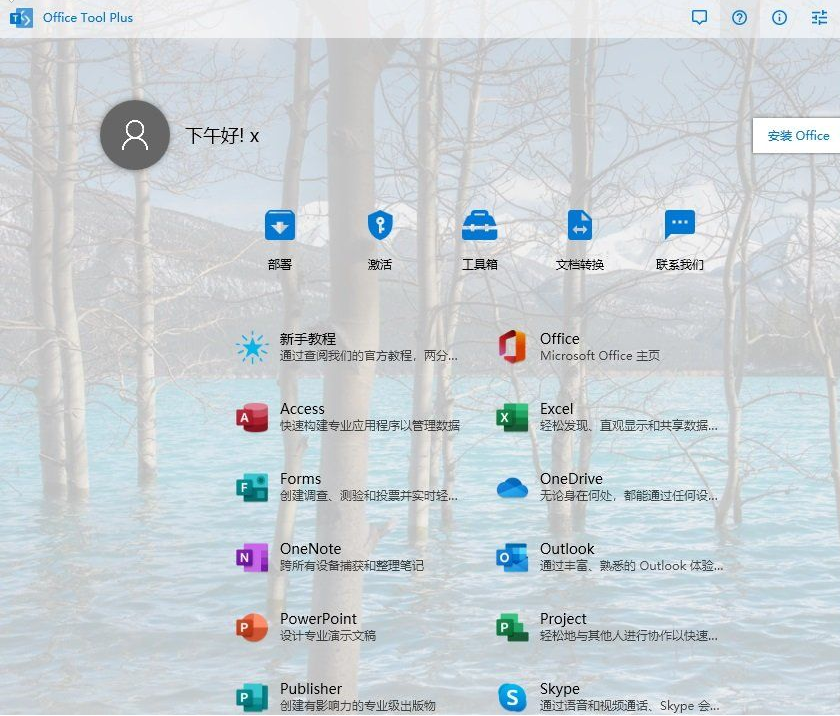840x716 pixels.
Task: Click the Excel app icon
Action: point(512,417)
